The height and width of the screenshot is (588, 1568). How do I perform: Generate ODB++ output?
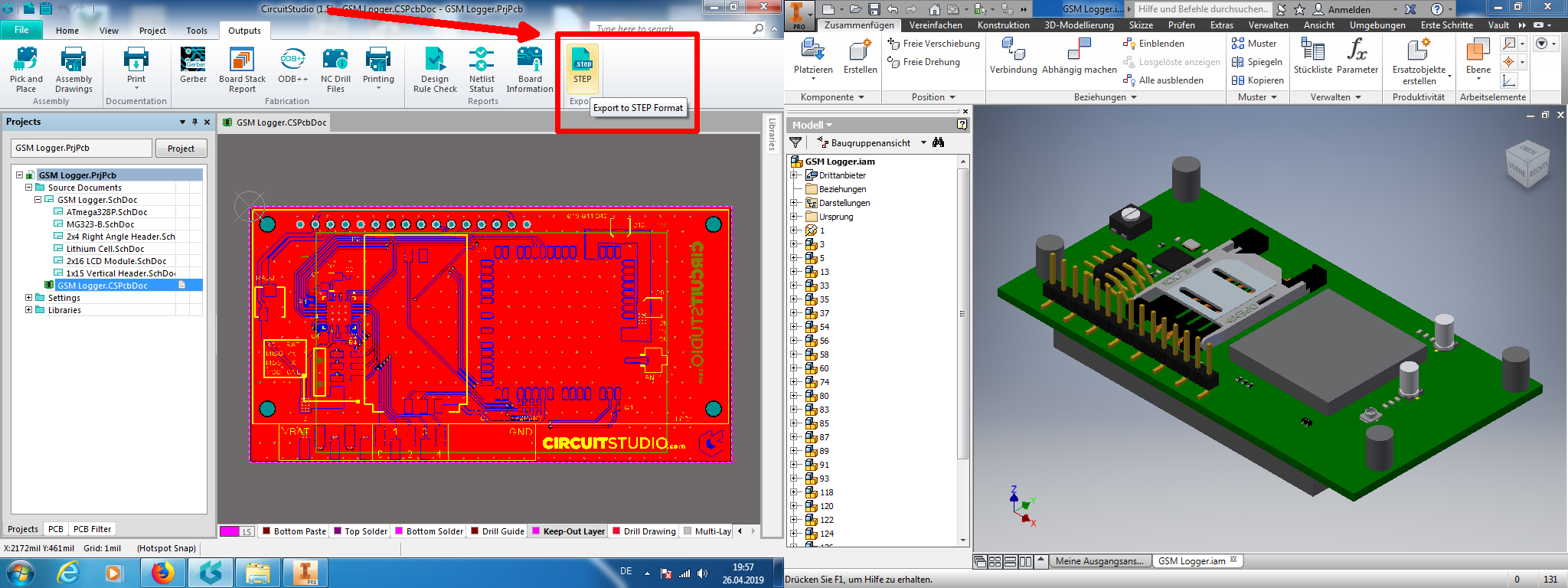click(292, 66)
